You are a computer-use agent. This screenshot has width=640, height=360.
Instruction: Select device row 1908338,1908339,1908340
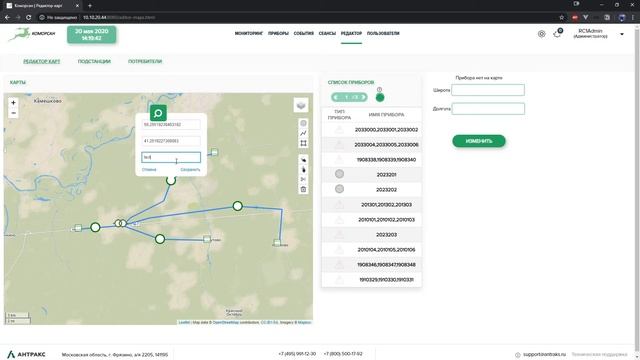[372, 160]
